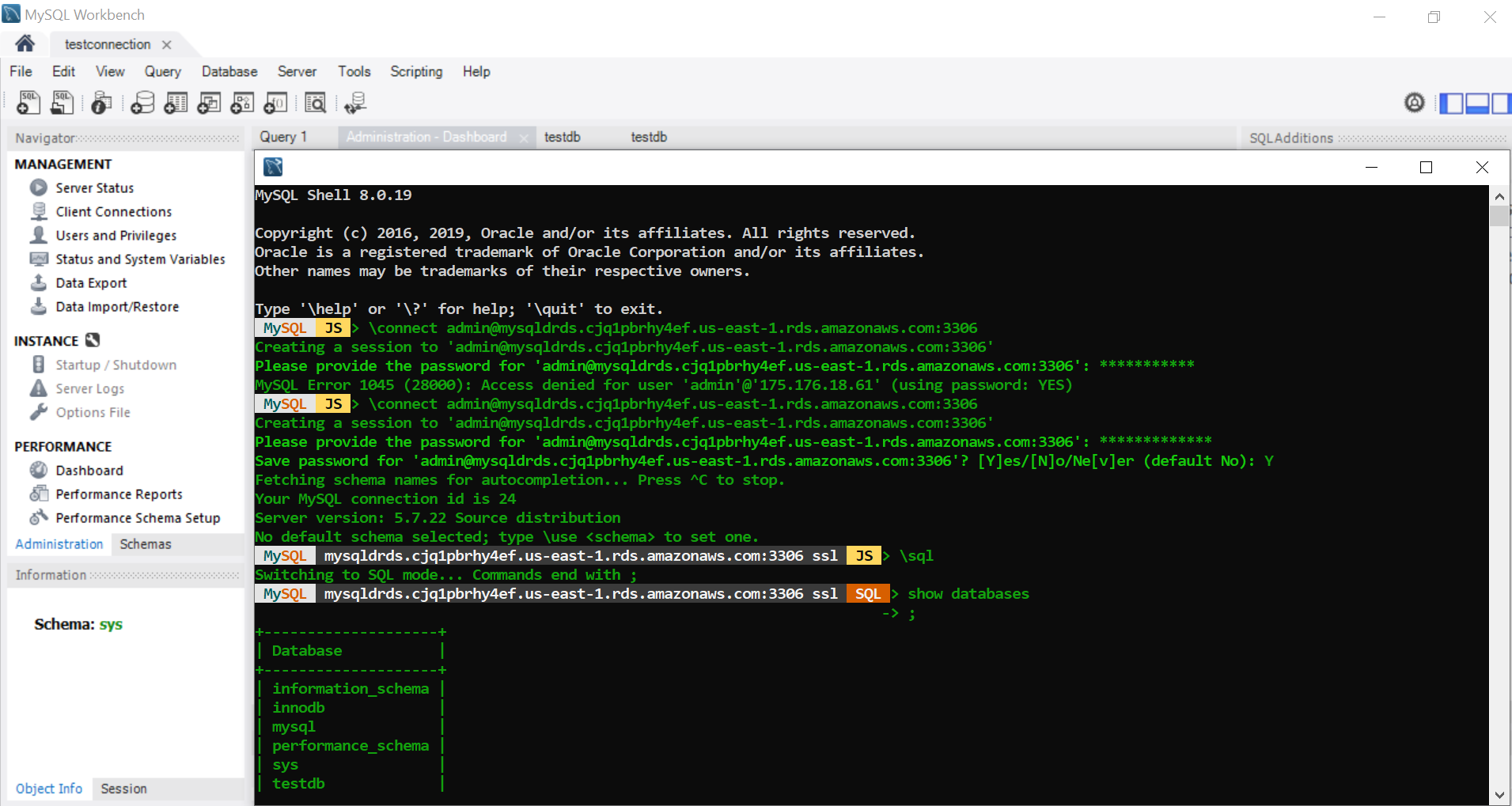
Task: Click the Performance Schema Setup icon
Action: tap(39, 517)
